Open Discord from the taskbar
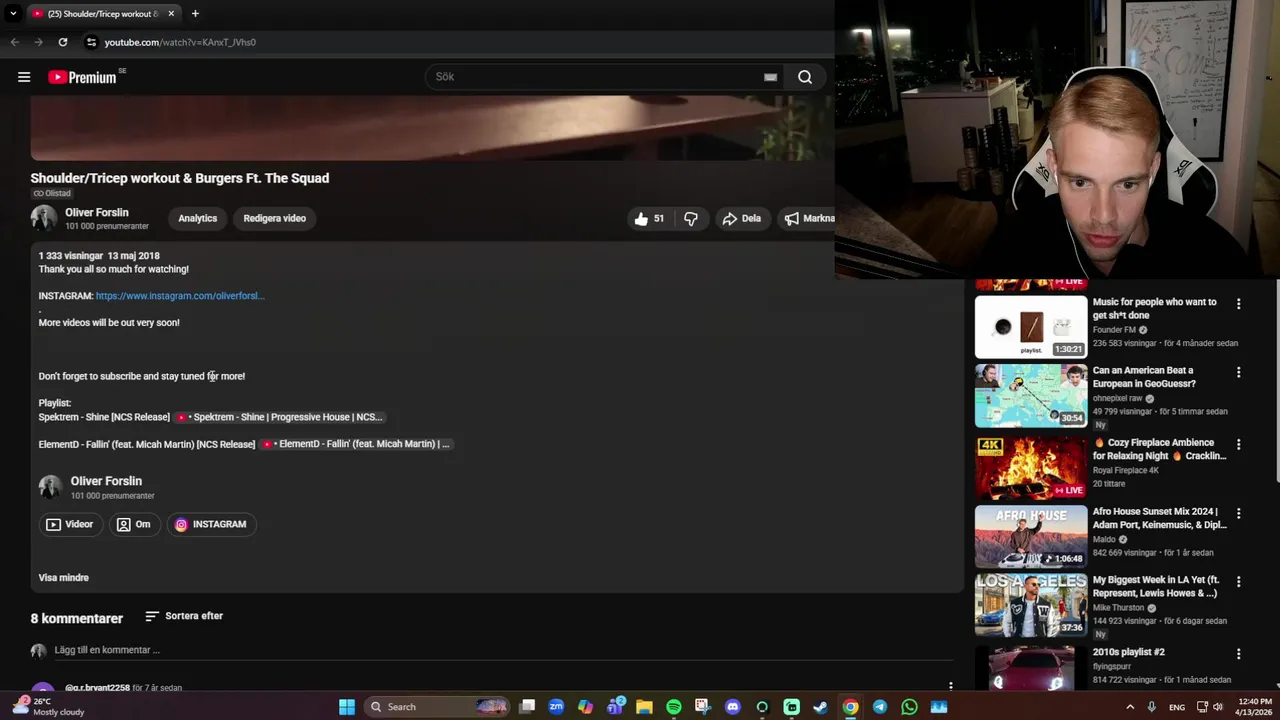 (x=733, y=707)
